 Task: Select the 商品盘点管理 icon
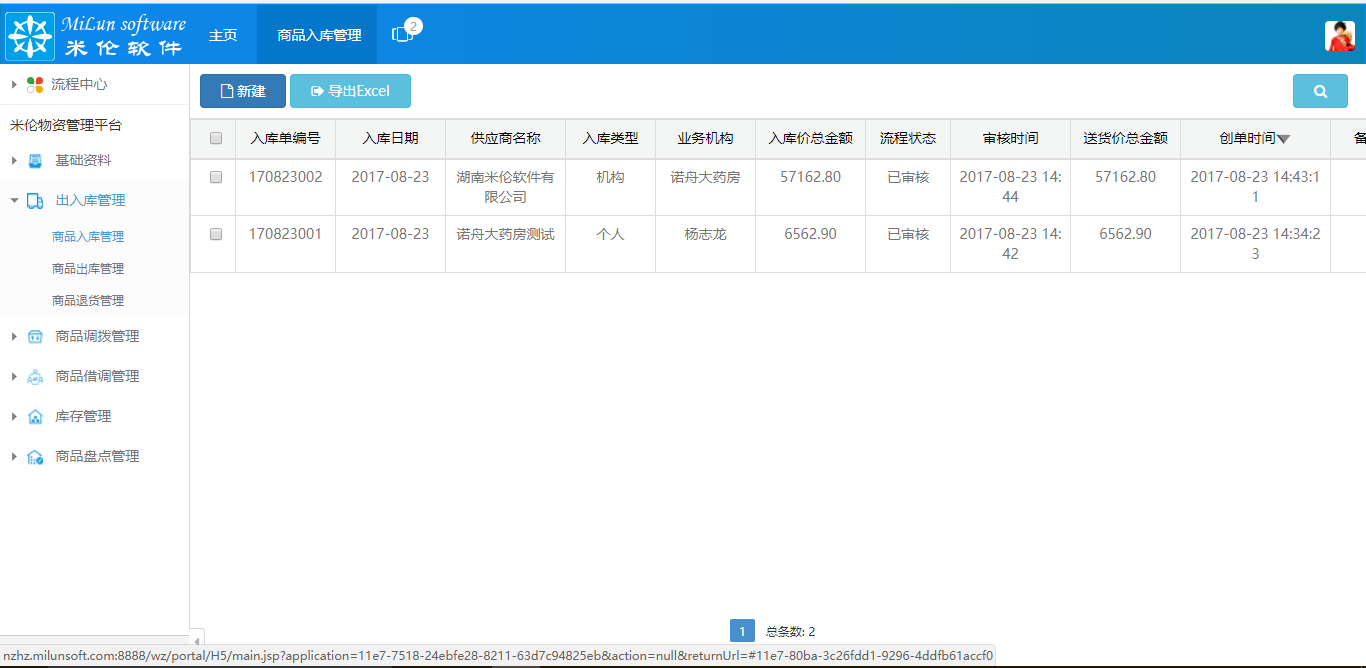(x=36, y=456)
